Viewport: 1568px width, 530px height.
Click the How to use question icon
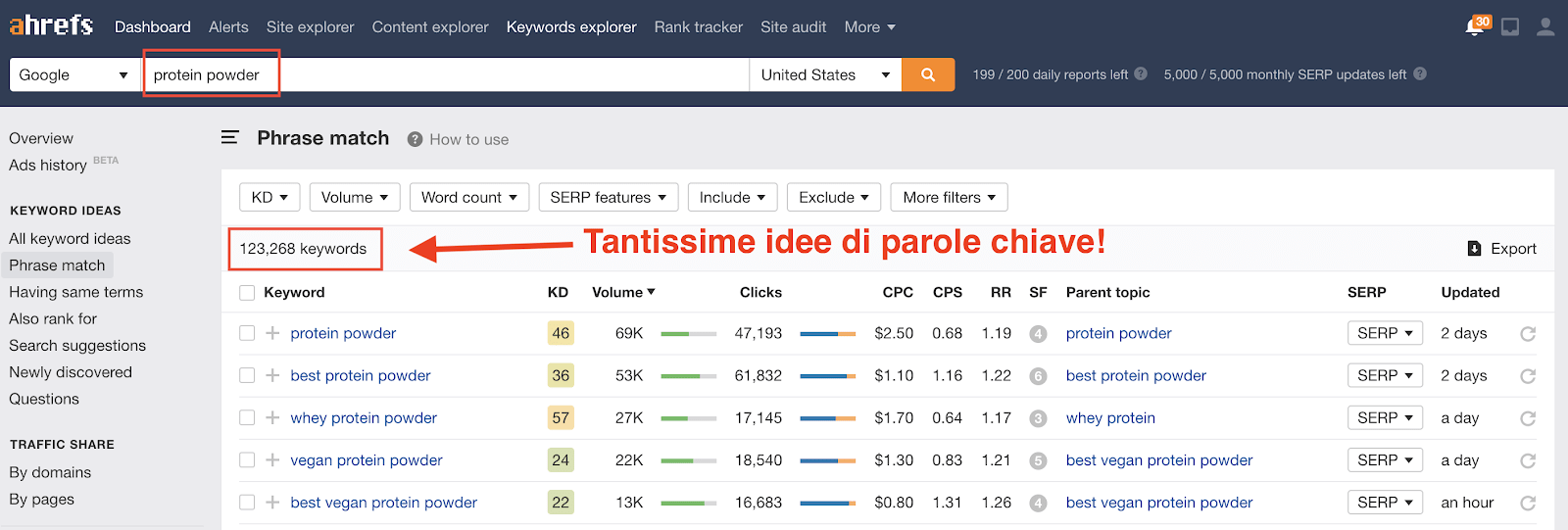415,139
